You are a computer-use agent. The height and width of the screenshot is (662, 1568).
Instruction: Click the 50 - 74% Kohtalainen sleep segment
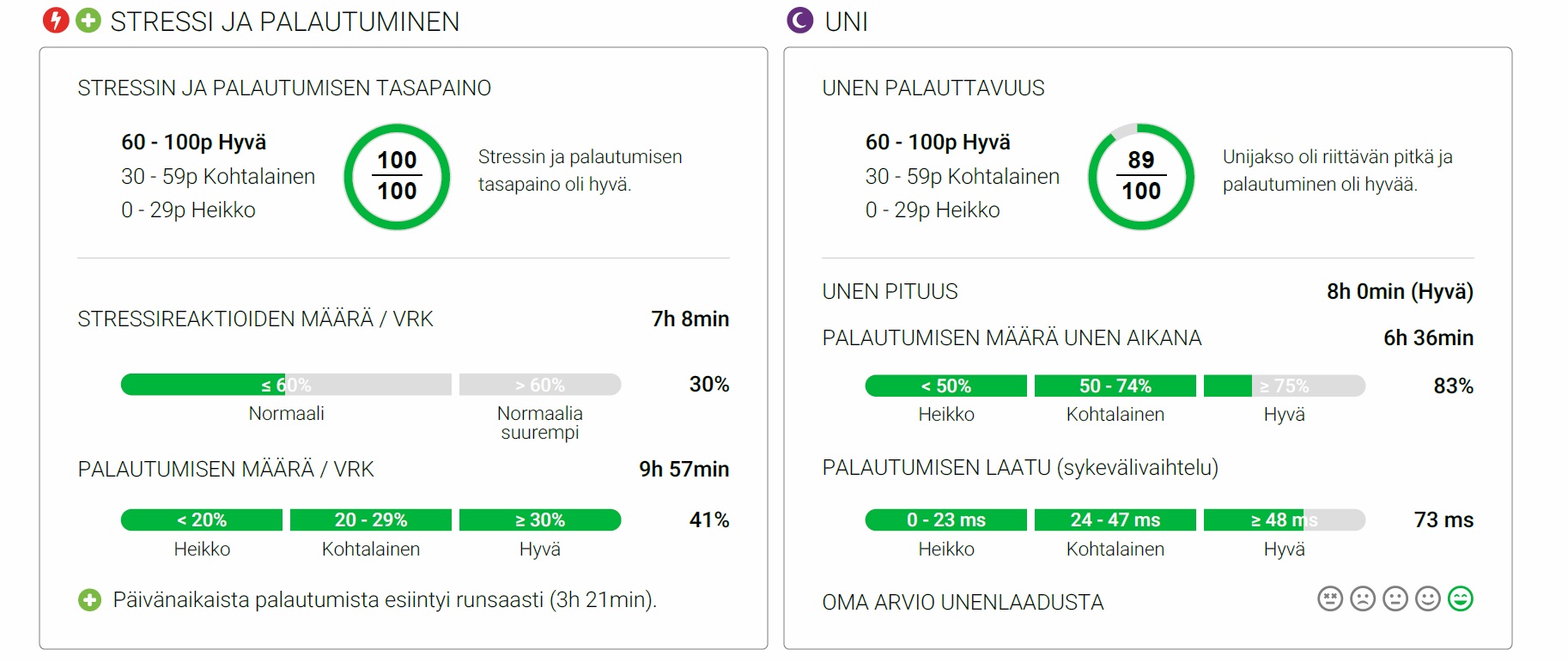1115,386
